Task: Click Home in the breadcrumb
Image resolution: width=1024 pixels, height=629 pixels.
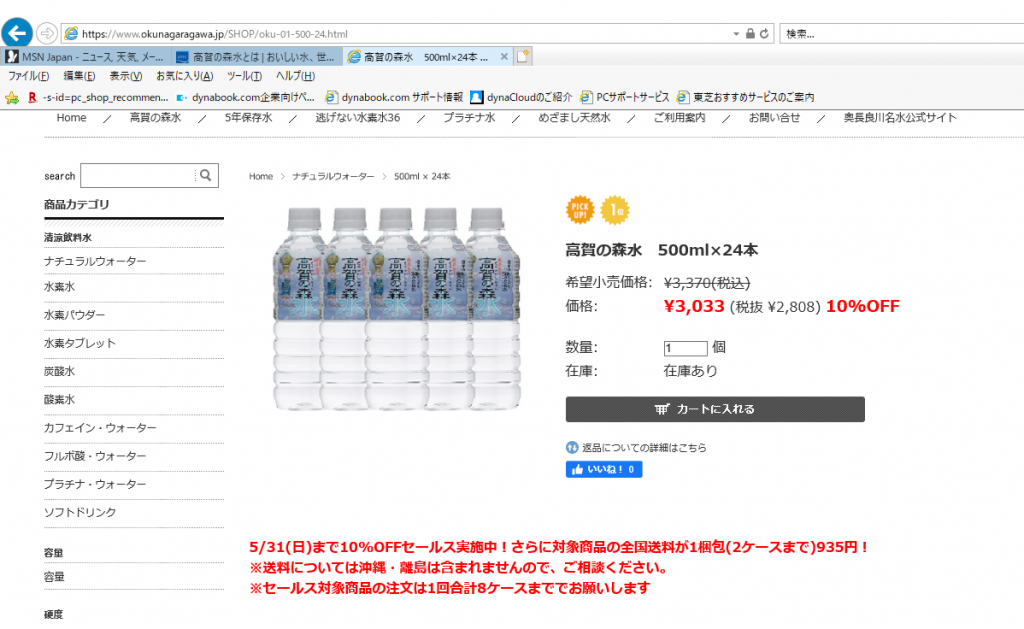Action: [x=261, y=176]
